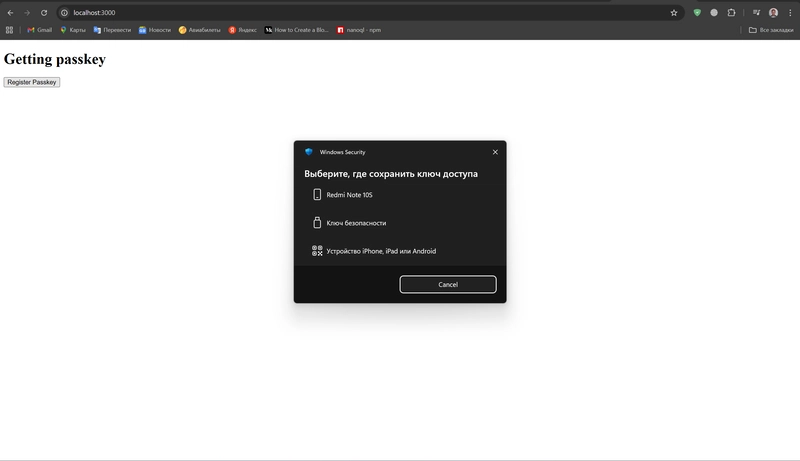Screen dimensions: 800x461
Task: Choose the Ключ безопасности security key option
Action: [x=356, y=223]
